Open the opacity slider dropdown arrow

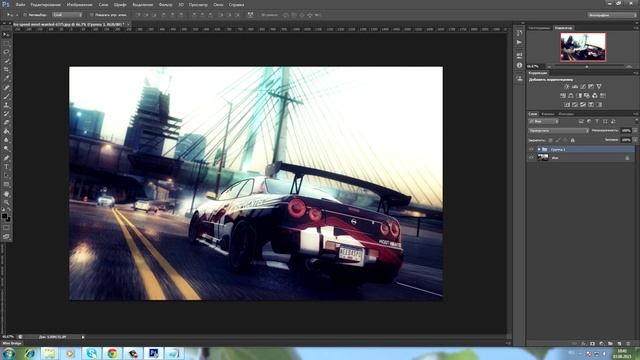point(635,131)
